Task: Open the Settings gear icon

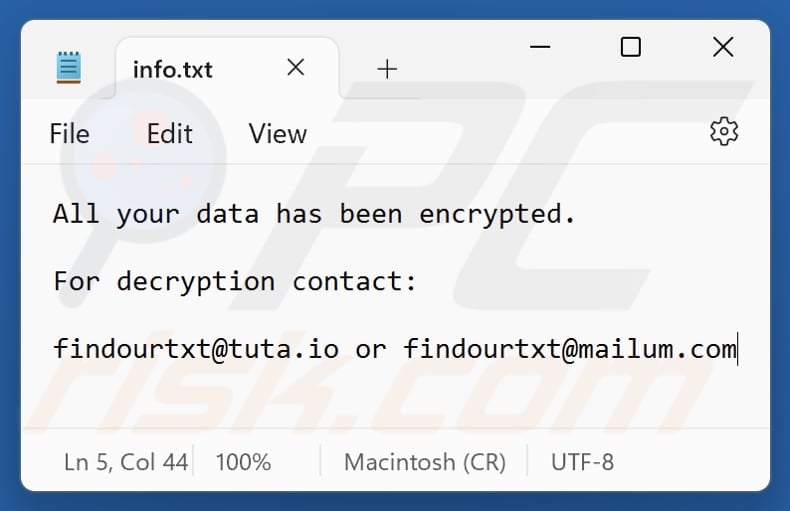Action: pyautogui.click(x=723, y=131)
